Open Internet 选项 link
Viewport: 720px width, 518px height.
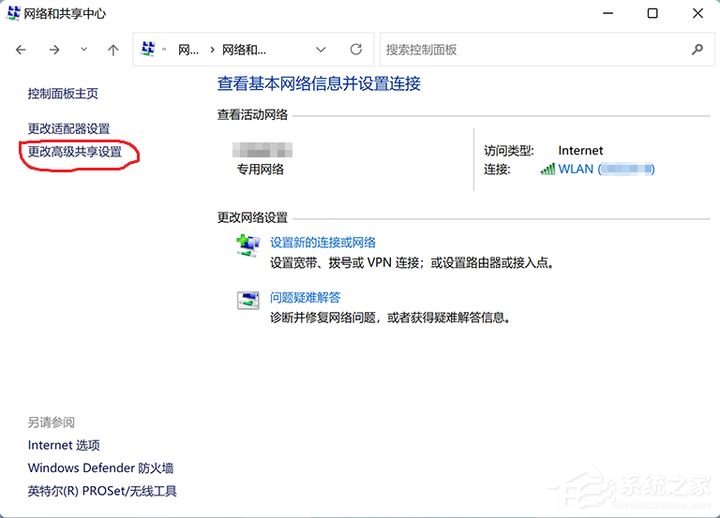[x=64, y=445]
